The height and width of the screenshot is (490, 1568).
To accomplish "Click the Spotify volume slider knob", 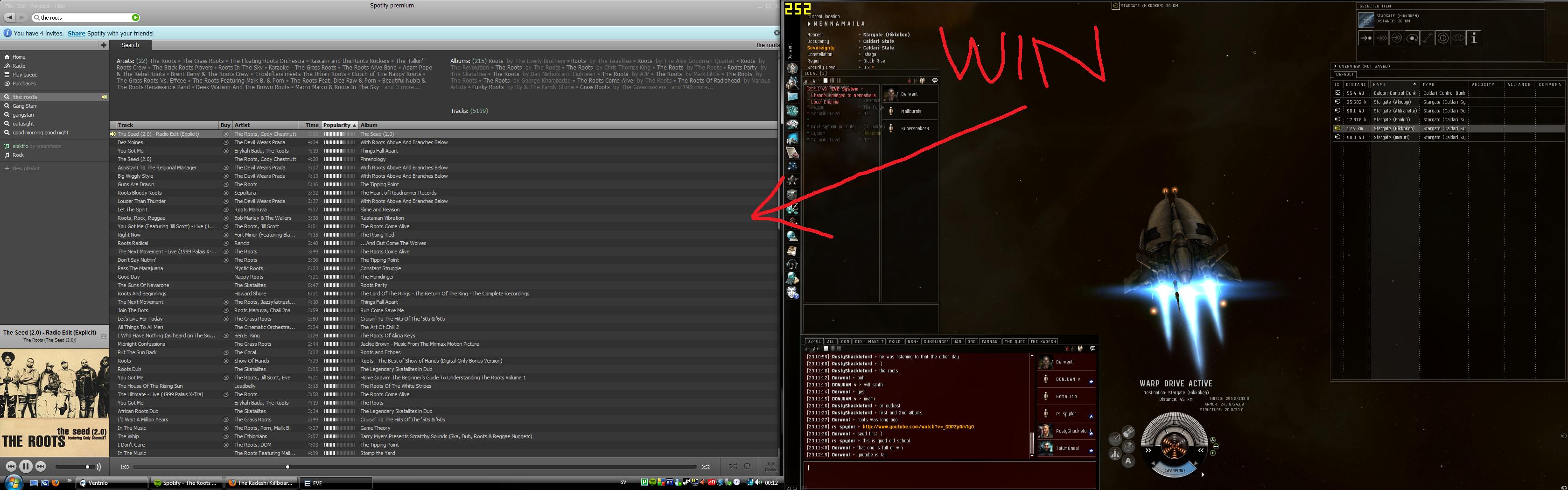I will point(88,467).
